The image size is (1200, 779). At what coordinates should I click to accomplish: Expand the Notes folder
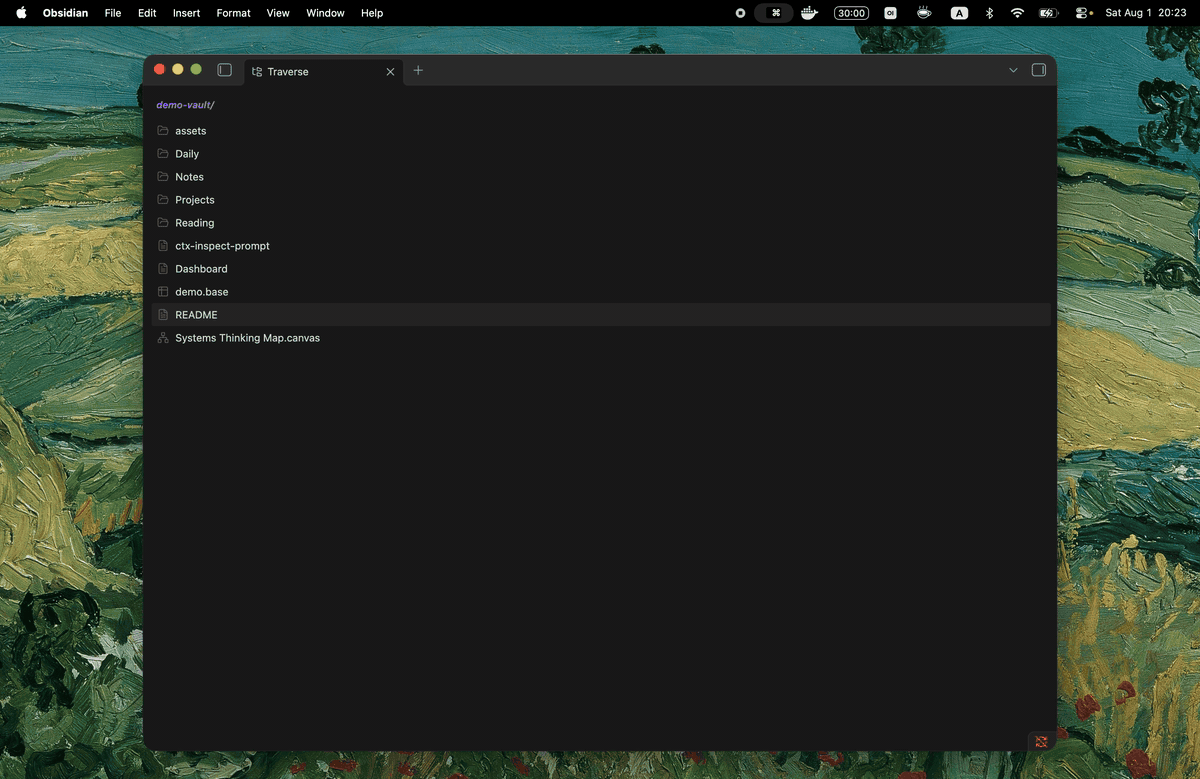point(601,177)
